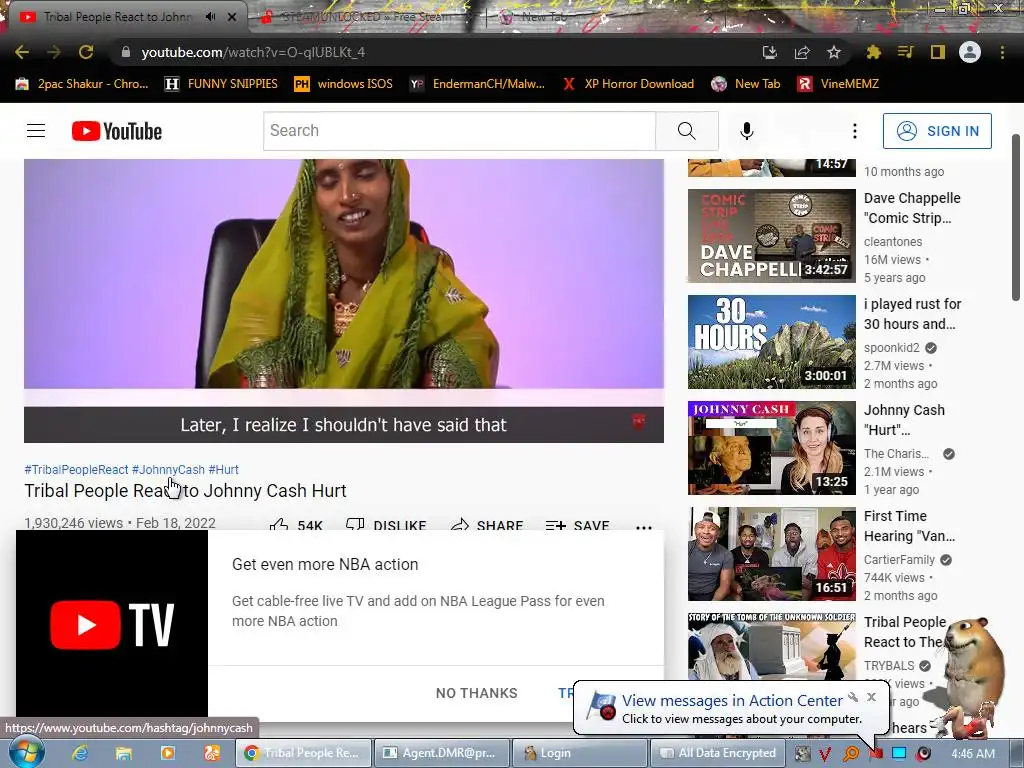
Task: Open the CartierFamily channel name
Action: (899, 560)
